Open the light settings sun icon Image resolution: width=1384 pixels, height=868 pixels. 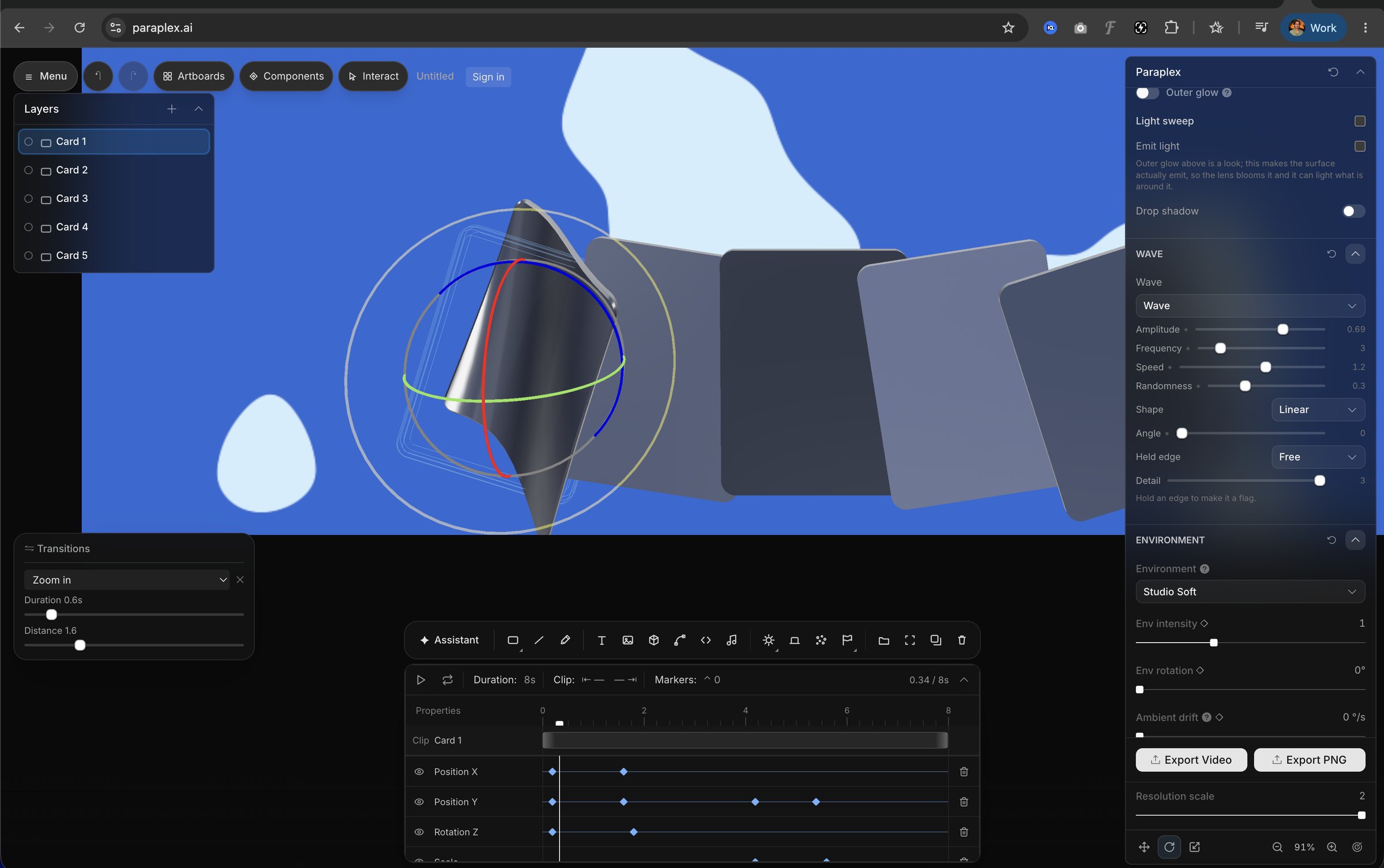[768, 640]
